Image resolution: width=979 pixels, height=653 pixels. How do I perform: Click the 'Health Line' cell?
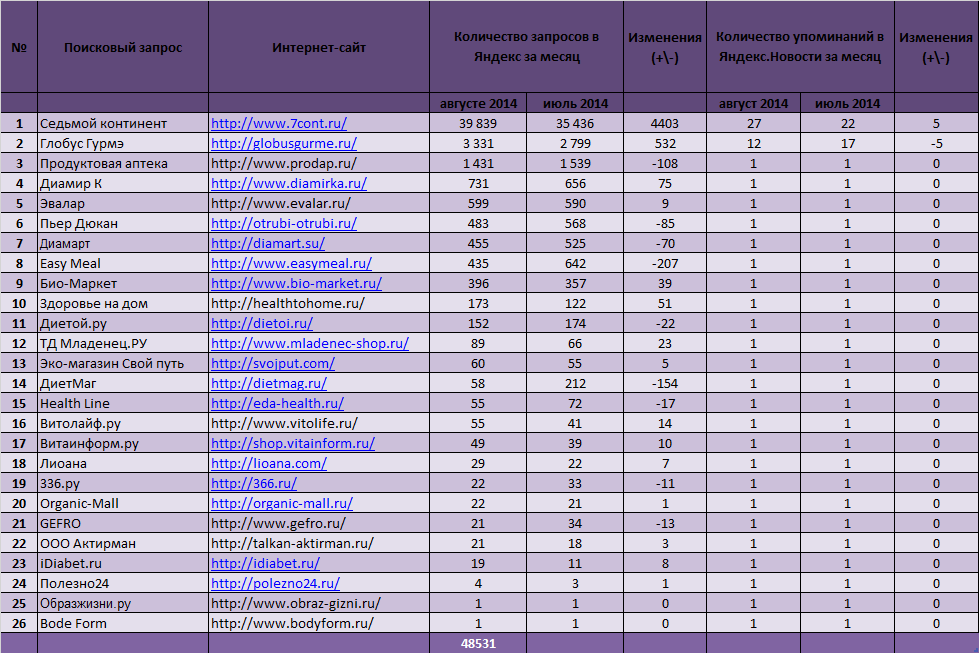pos(123,403)
